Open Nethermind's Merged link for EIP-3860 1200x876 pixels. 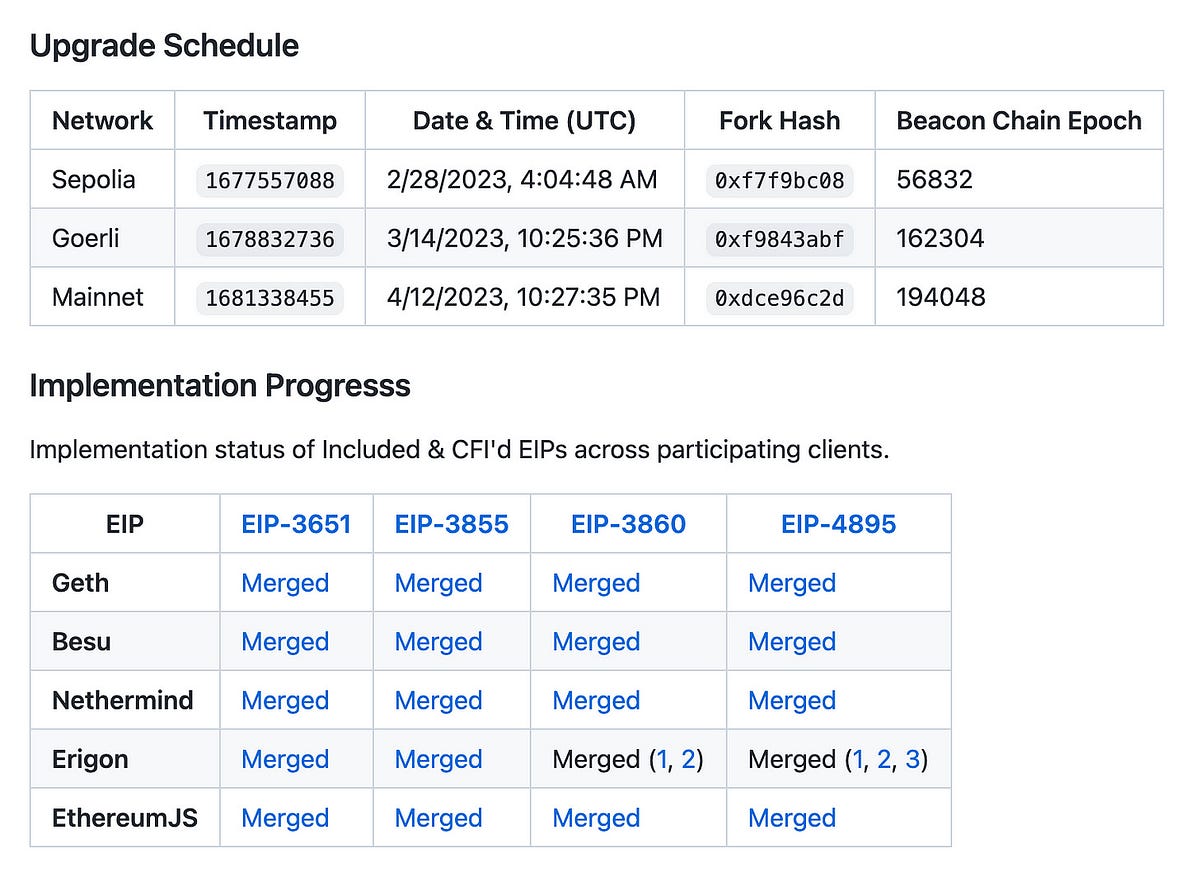596,701
